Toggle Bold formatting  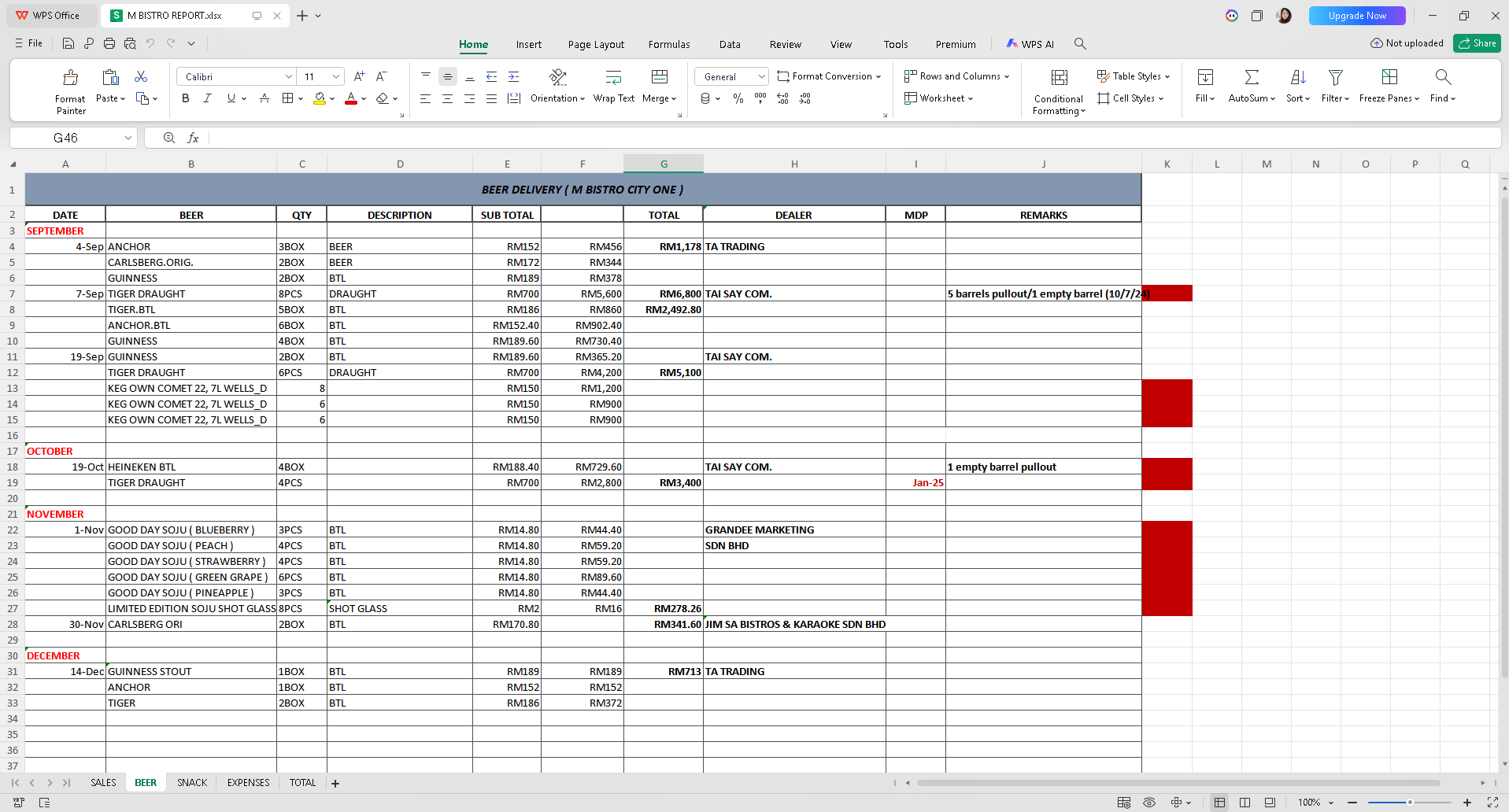186,98
